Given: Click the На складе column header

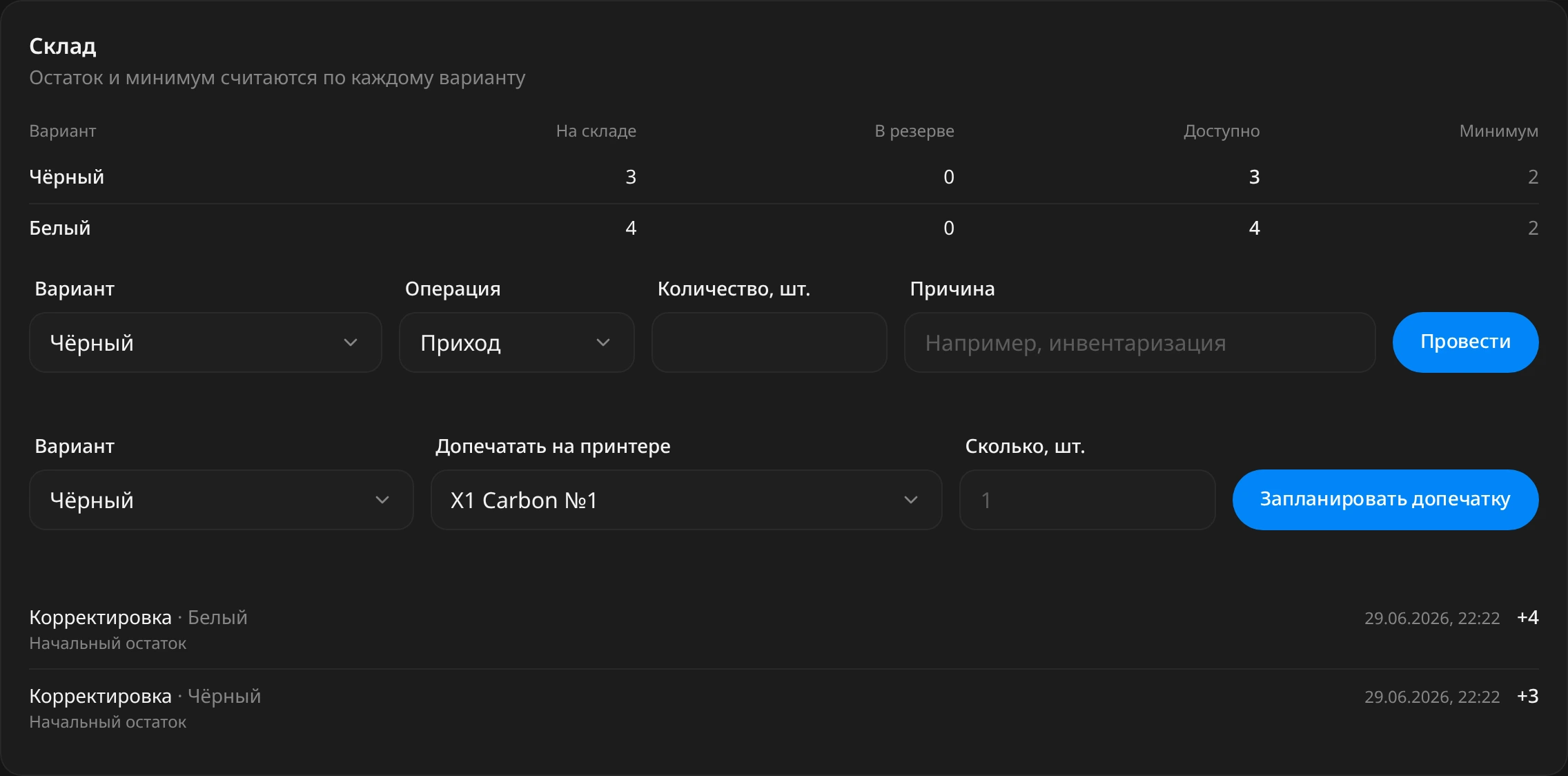Looking at the screenshot, I should click(x=596, y=131).
